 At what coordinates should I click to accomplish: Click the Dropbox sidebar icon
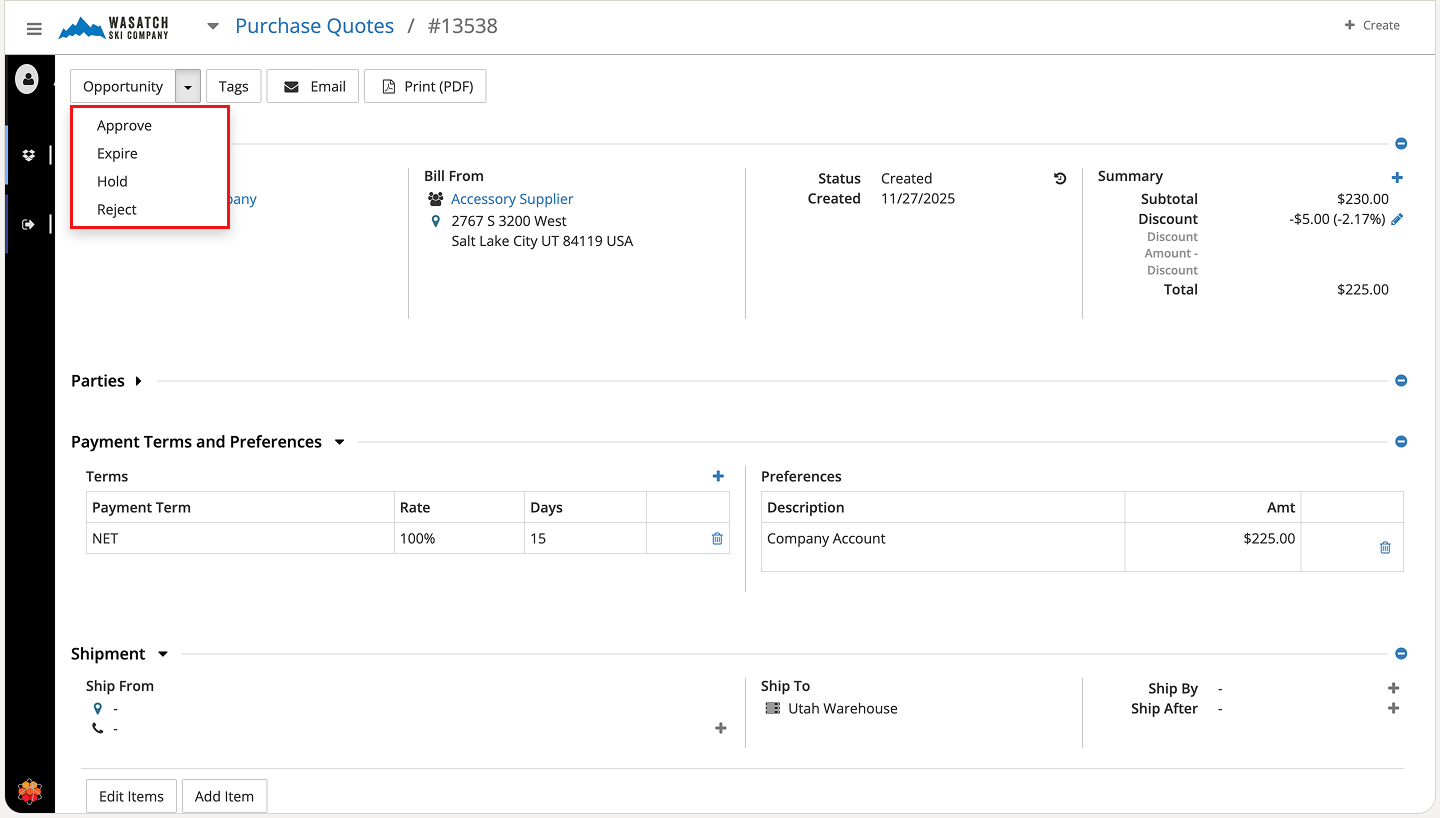(28, 155)
